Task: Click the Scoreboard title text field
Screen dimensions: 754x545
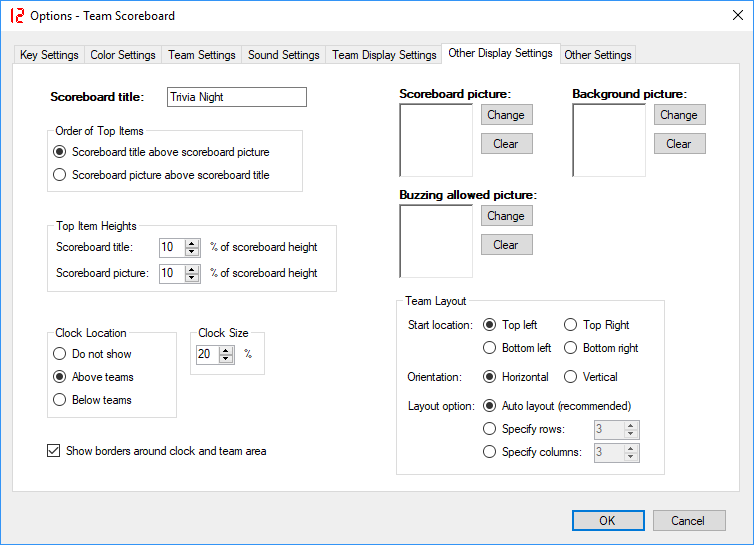Action: click(236, 97)
